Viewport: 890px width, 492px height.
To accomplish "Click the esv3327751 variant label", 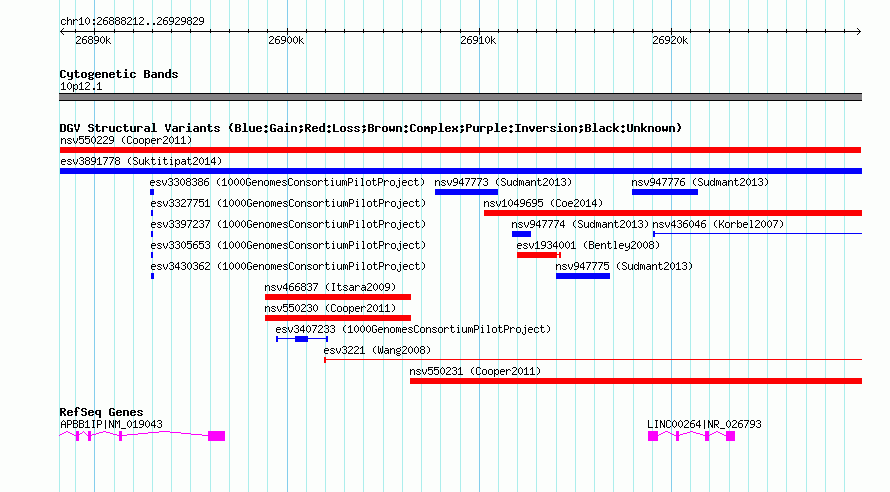I will pyautogui.click(x=288, y=203).
